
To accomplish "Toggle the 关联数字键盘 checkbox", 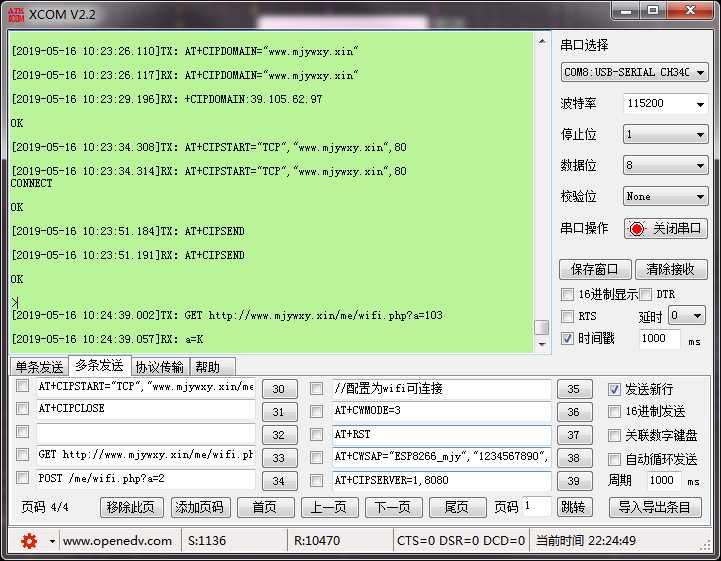I will (x=614, y=435).
